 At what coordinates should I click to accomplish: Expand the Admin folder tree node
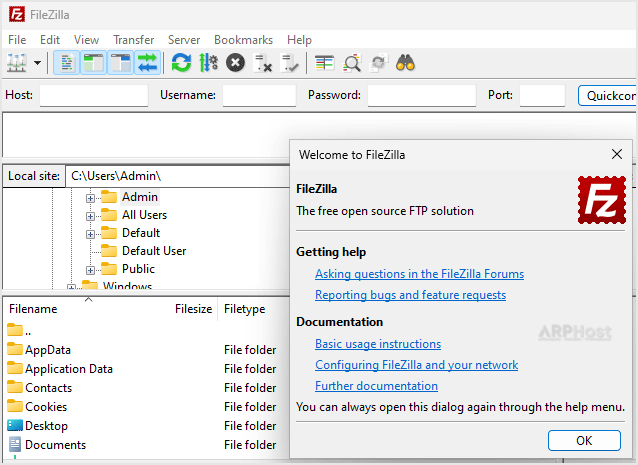[x=90, y=197]
